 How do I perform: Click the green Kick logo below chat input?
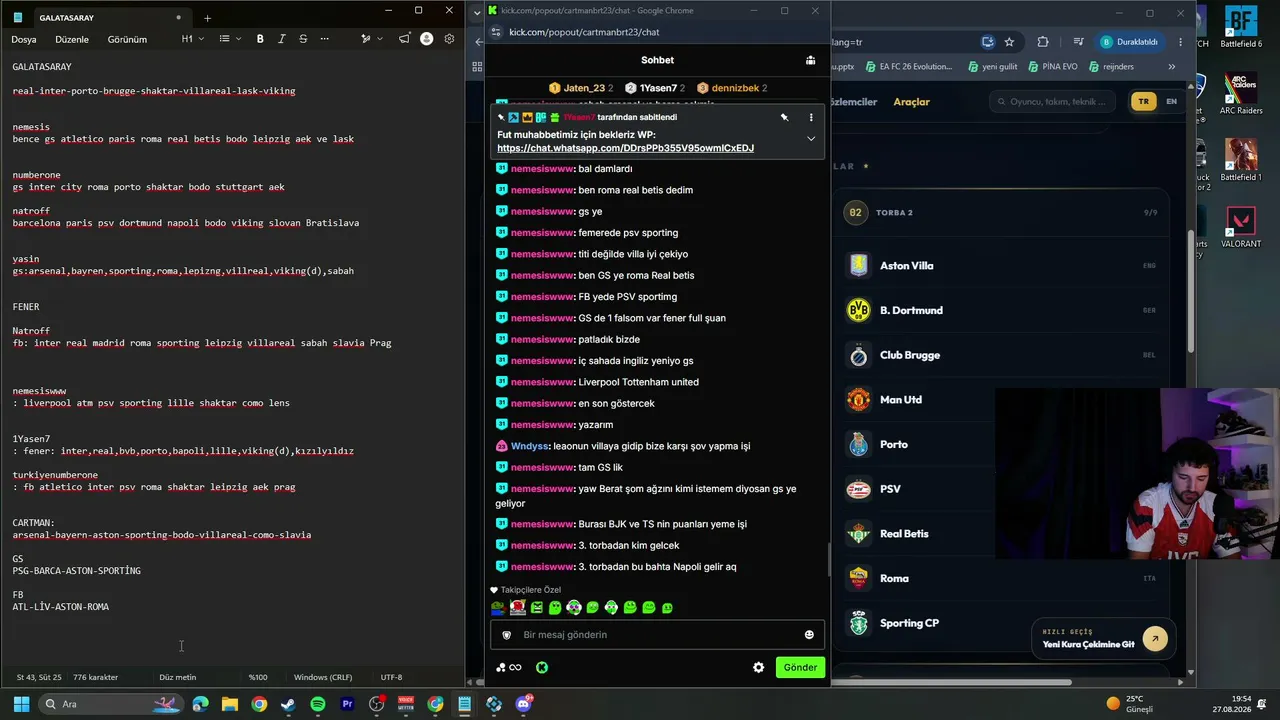point(542,667)
